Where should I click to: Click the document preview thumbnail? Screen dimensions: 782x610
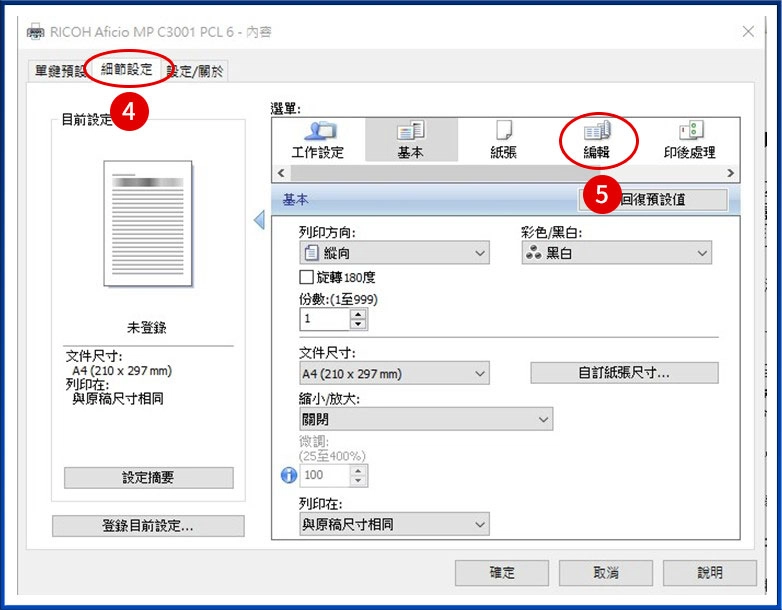[x=148, y=223]
